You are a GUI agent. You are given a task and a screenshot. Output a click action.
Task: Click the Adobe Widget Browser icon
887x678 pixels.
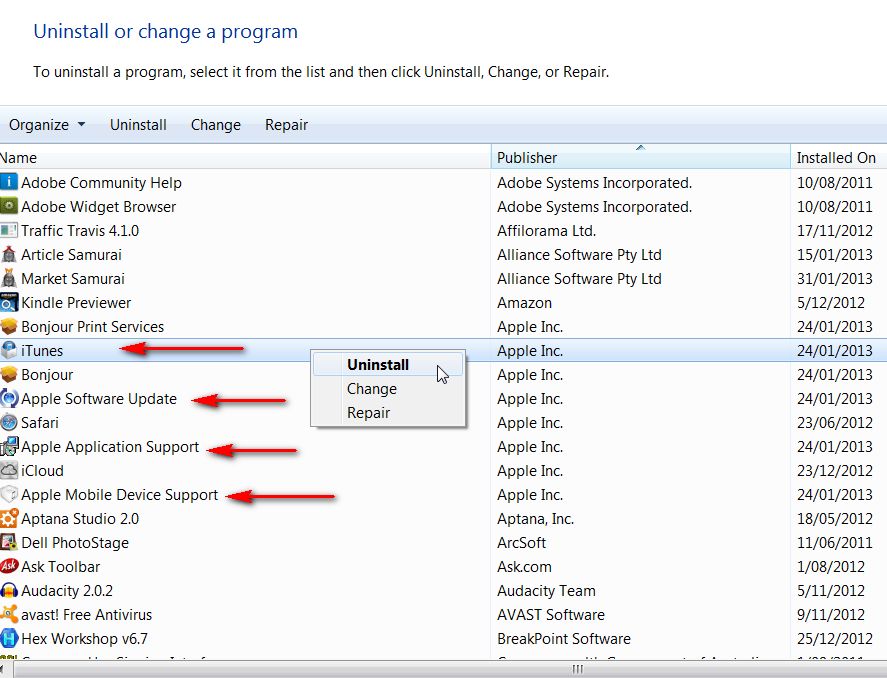(x=8, y=206)
